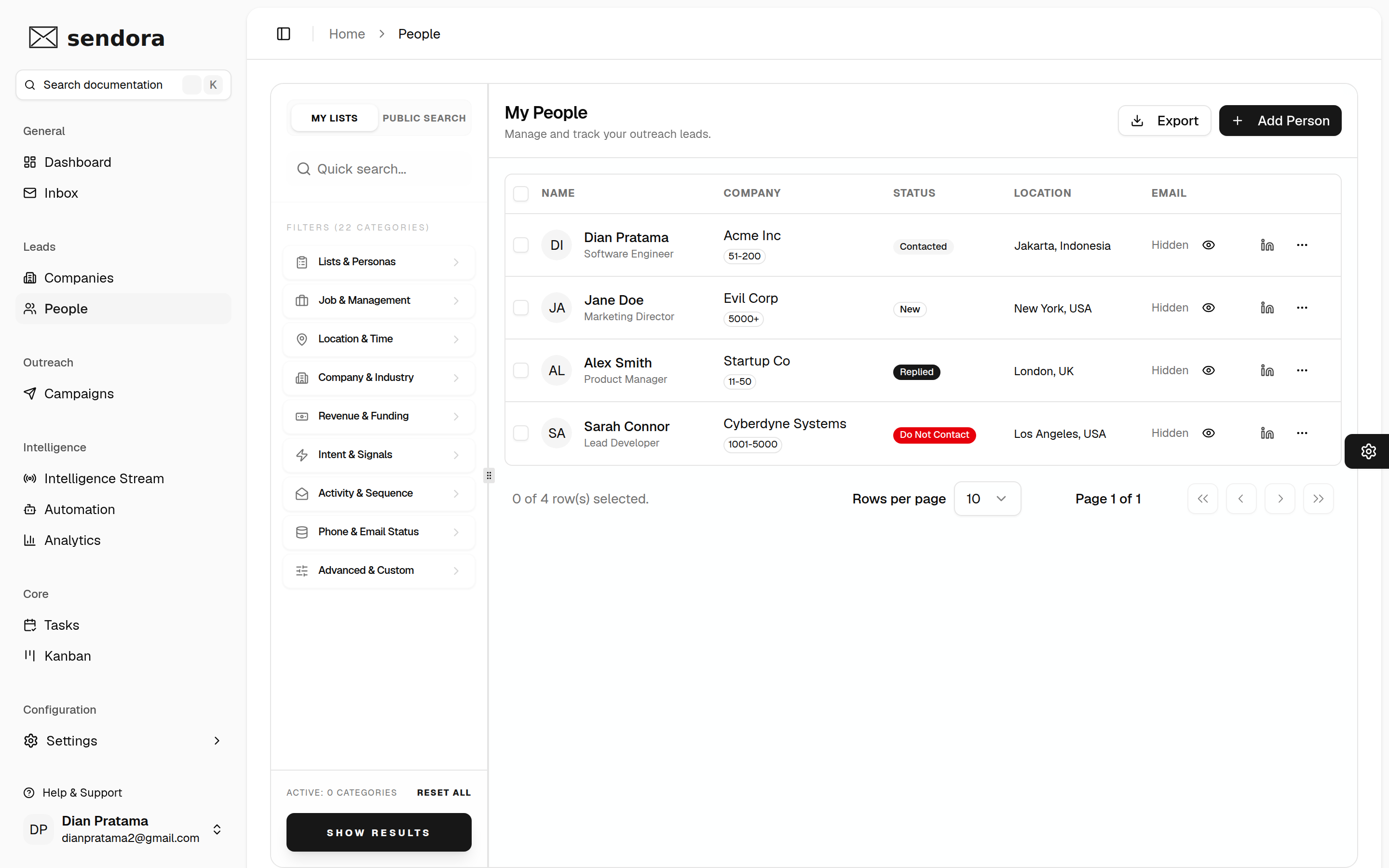Open Automation in sidebar
This screenshot has width=1389, height=868.
pyautogui.click(x=123, y=509)
